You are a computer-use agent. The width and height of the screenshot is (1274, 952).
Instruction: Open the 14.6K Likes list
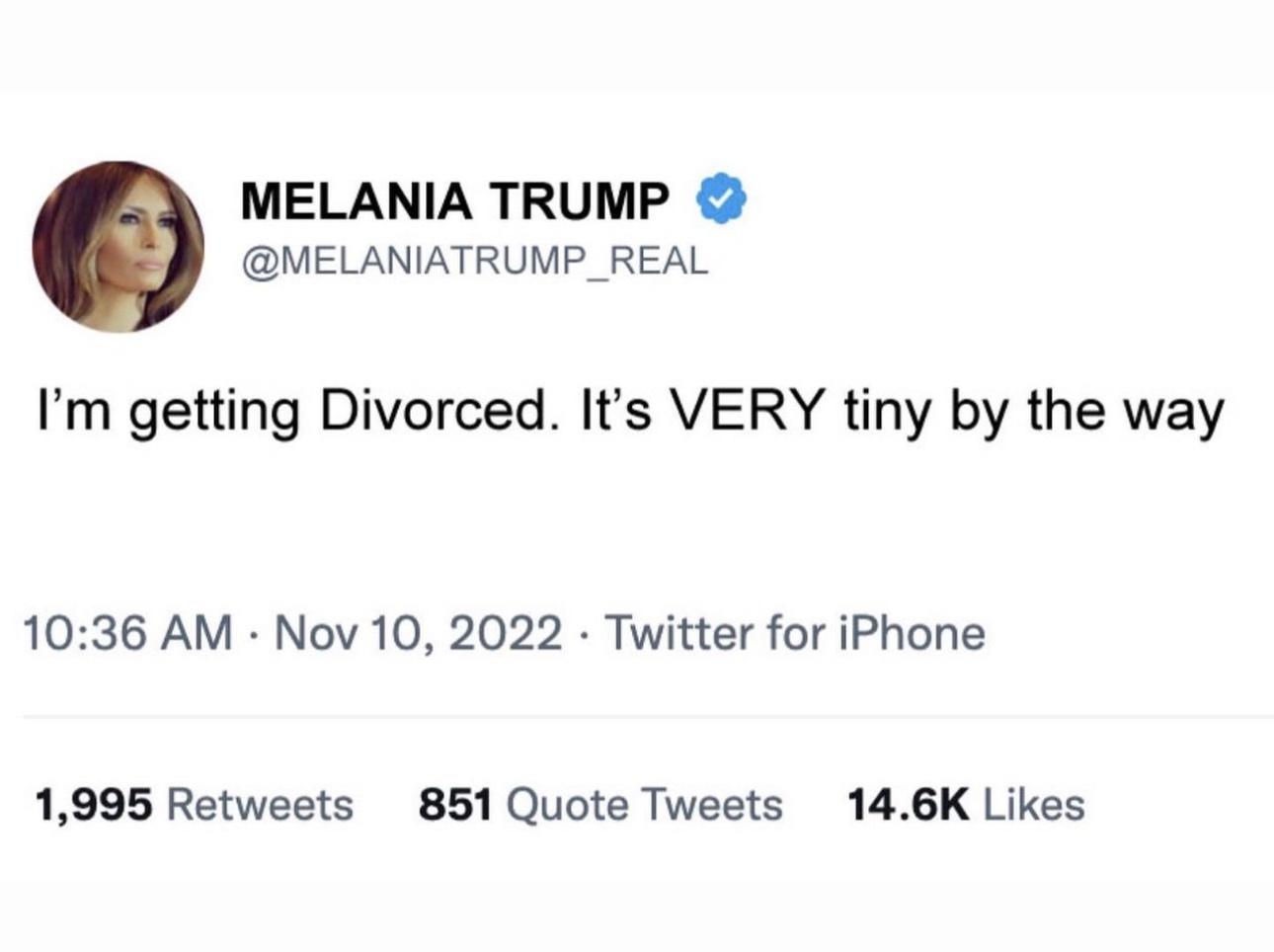click(966, 804)
